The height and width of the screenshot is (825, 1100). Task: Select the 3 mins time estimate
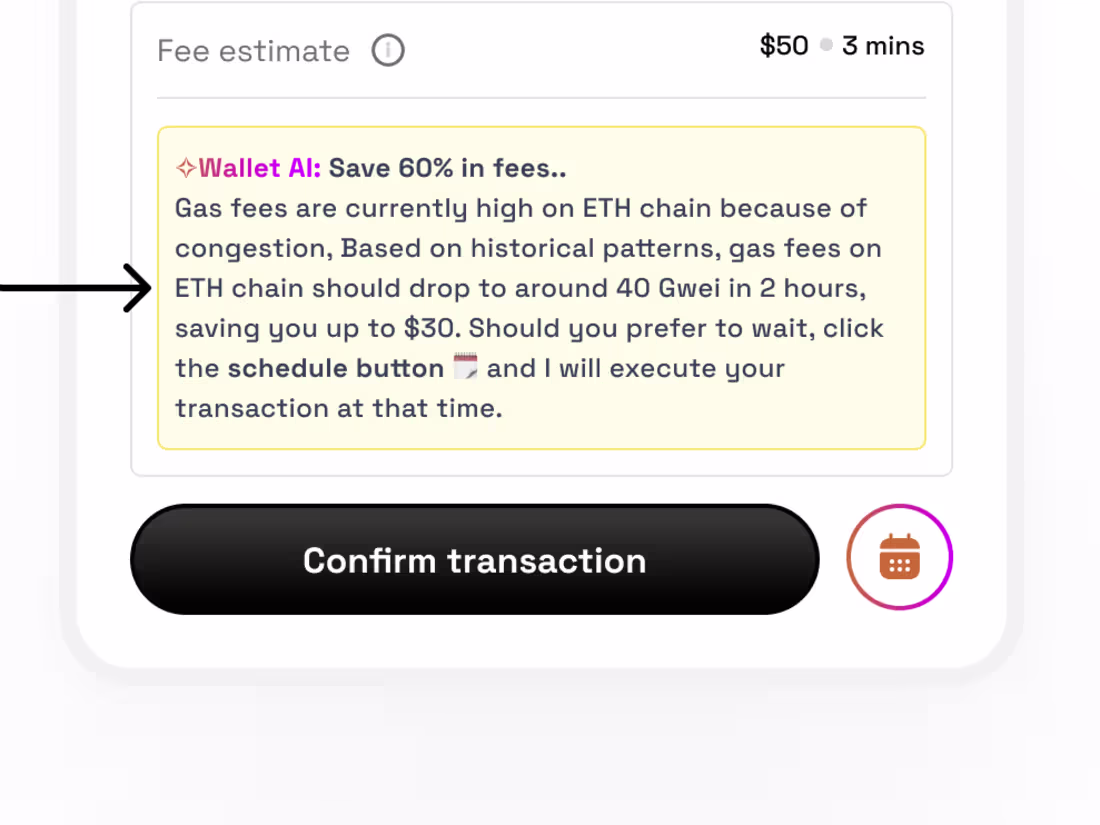coord(883,45)
